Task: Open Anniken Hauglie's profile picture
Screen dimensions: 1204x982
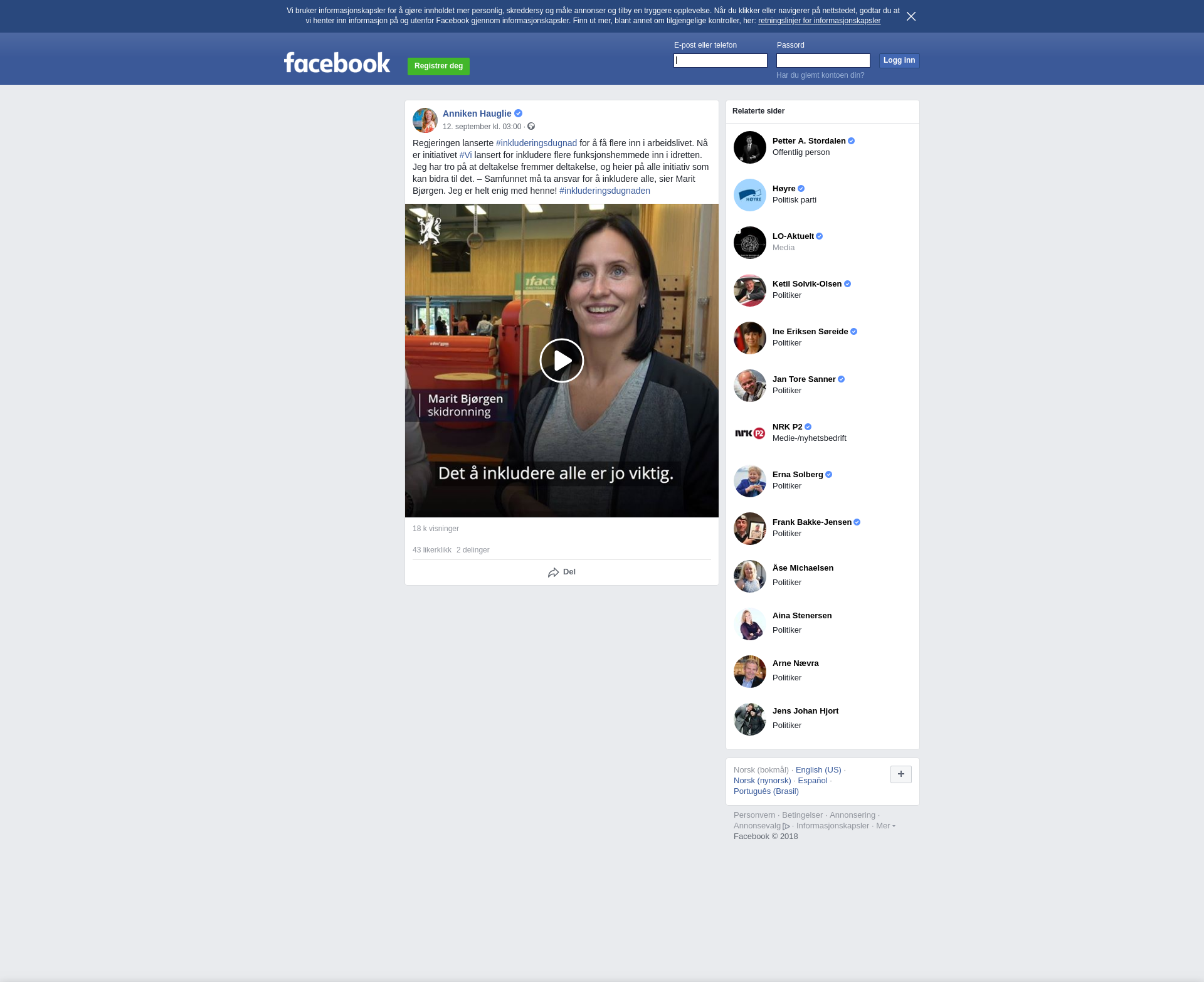Action: (425, 120)
